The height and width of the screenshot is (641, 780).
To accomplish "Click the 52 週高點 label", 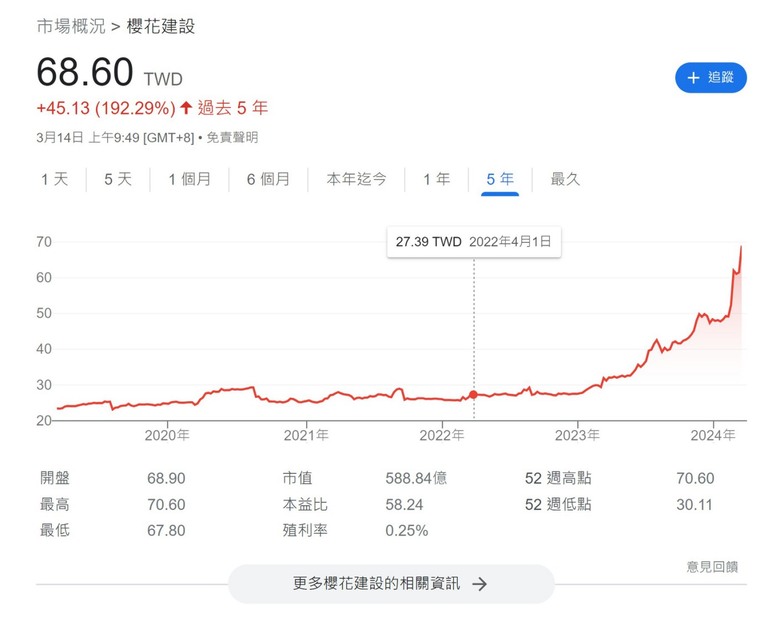I will (558, 478).
